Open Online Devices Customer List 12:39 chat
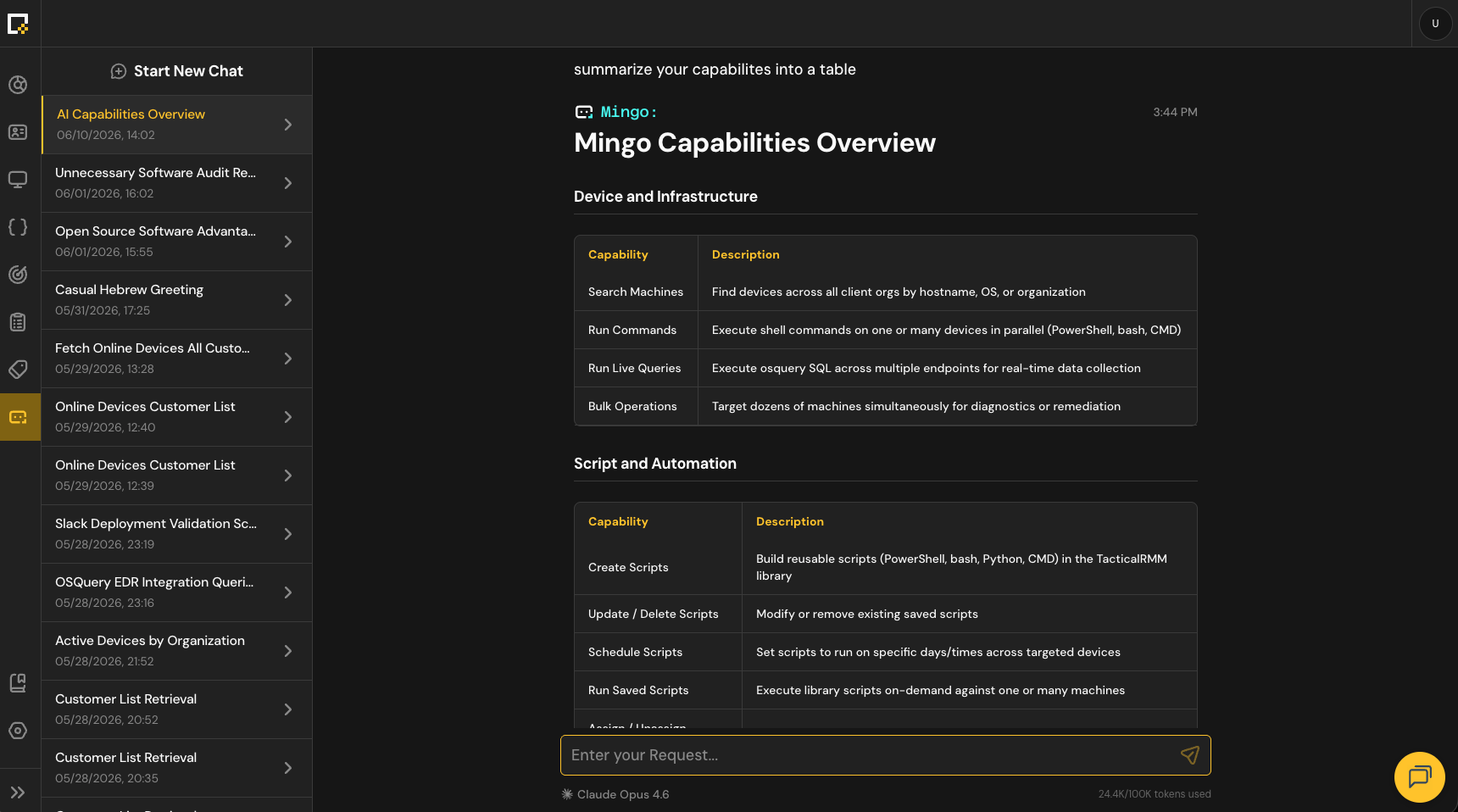 [177, 476]
